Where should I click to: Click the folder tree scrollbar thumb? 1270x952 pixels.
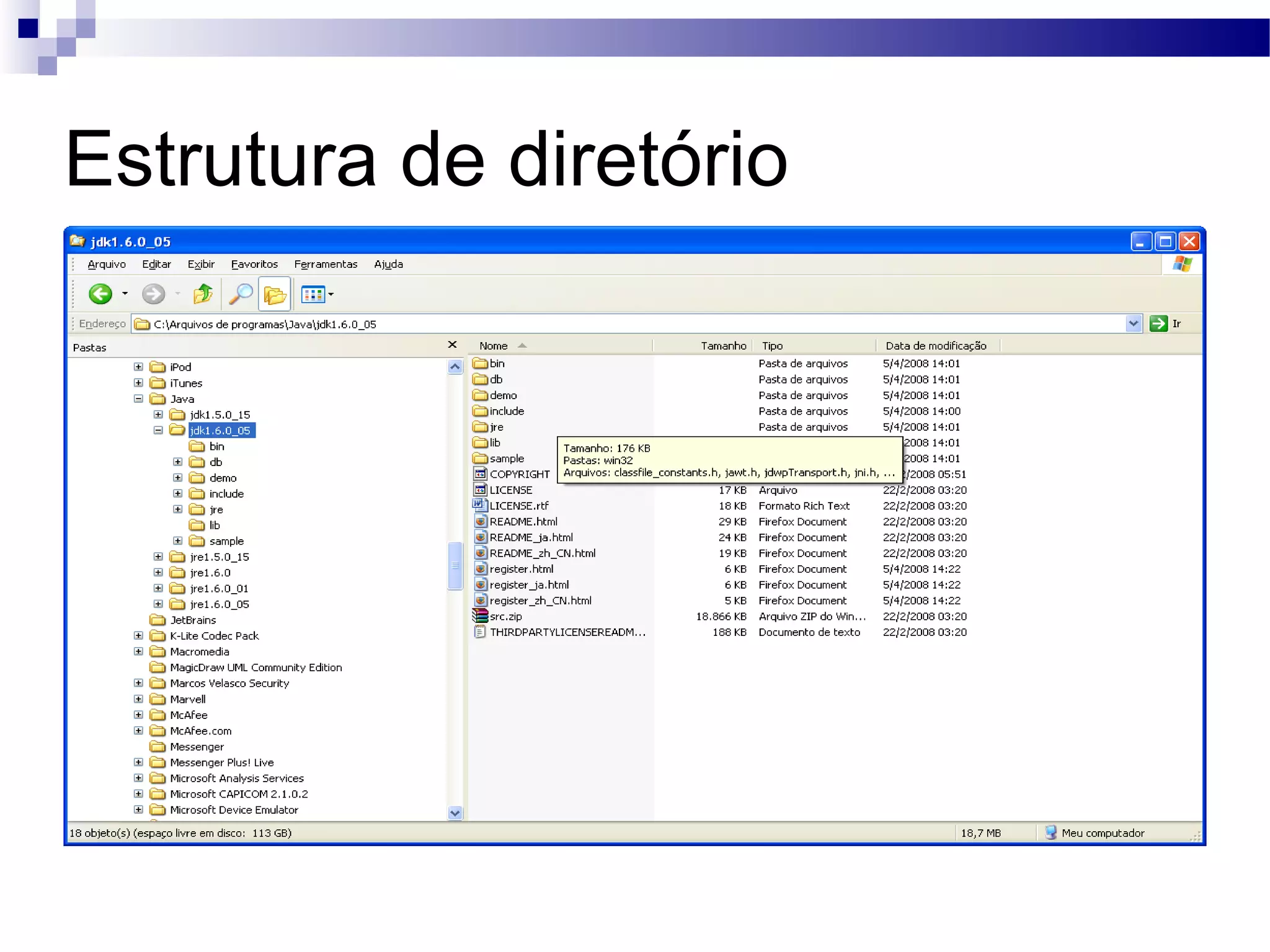tap(455, 565)
